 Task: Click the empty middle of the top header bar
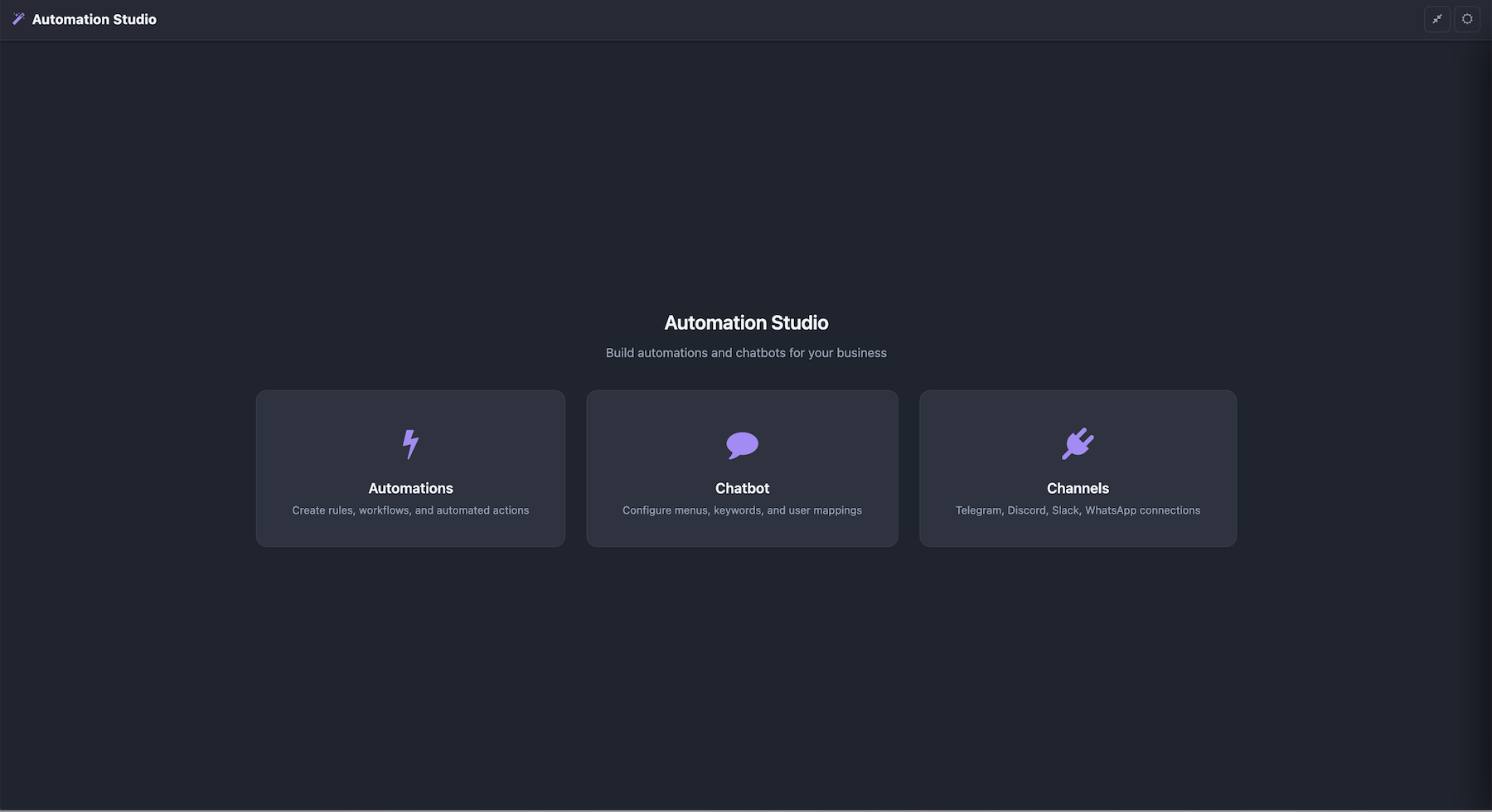pos(746,19)
